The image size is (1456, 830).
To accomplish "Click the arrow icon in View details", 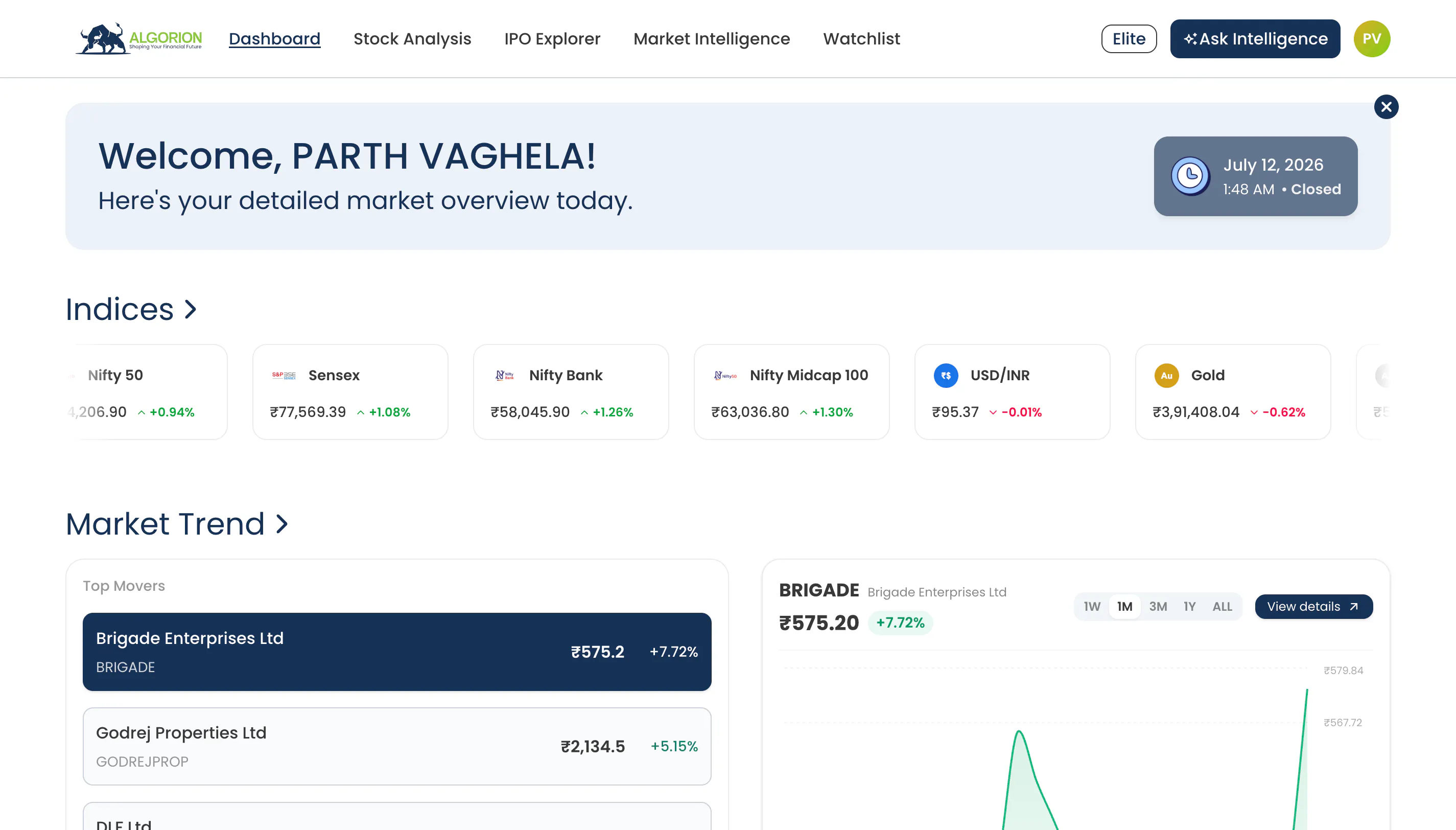I will [1354, 607].
